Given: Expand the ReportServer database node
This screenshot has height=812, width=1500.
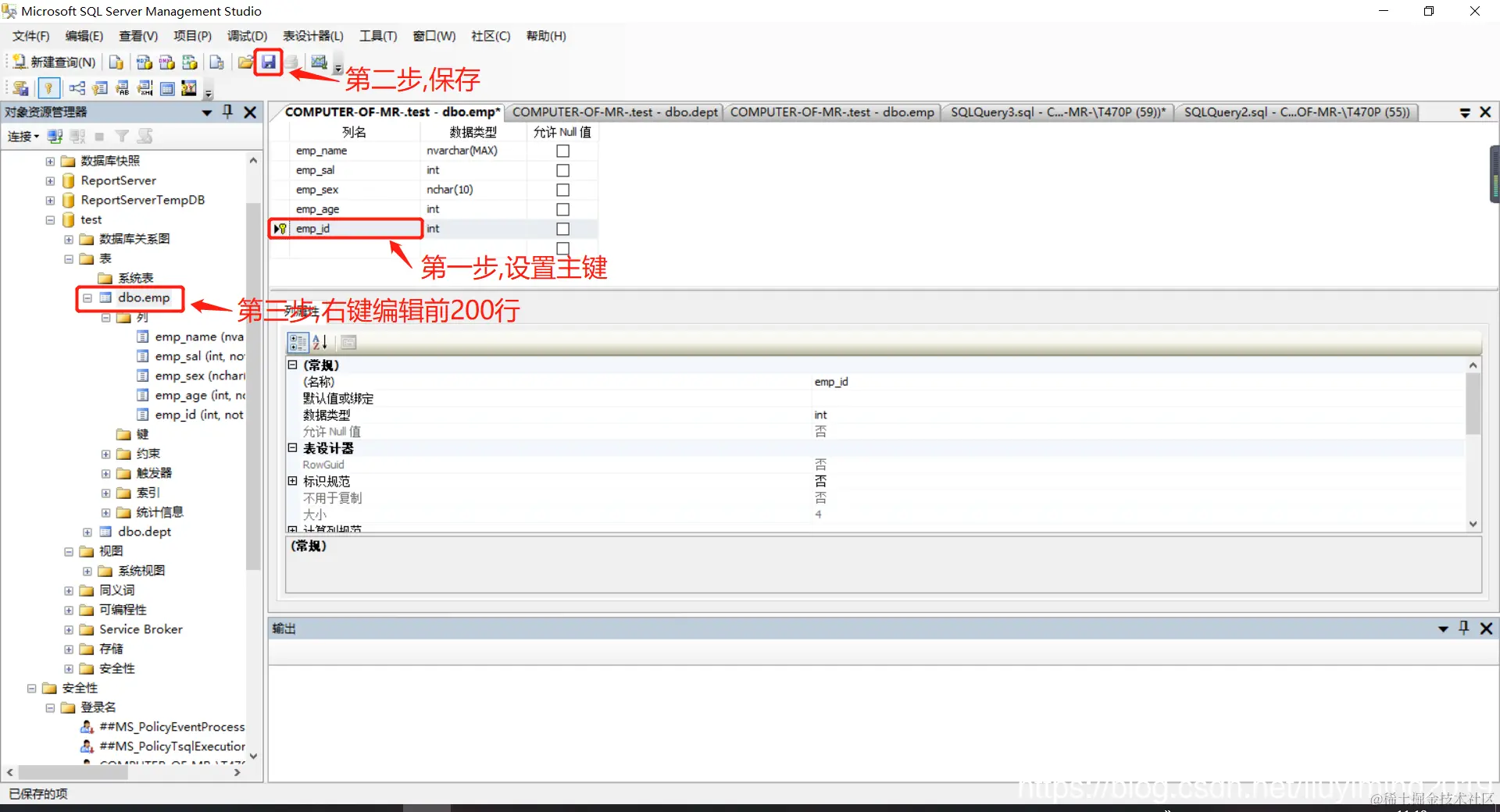Looking at the screenshot, I should tap(50, 180).
